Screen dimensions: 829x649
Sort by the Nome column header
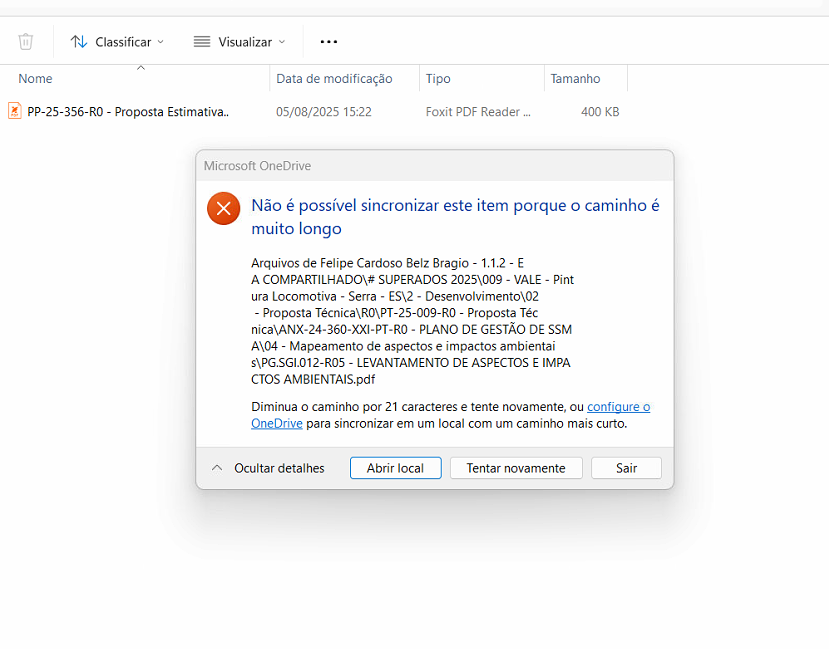(x=35, y=79)
